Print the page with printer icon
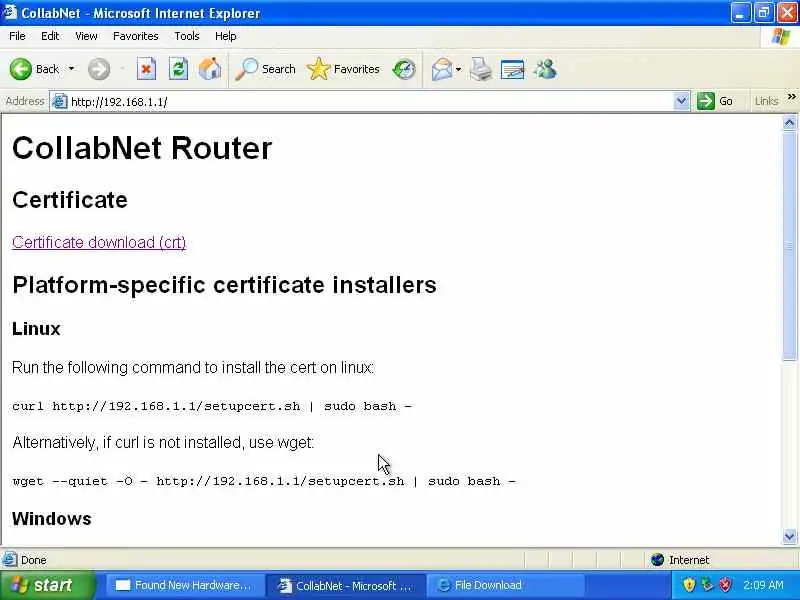The image size is (800, 600). (481, 69)
